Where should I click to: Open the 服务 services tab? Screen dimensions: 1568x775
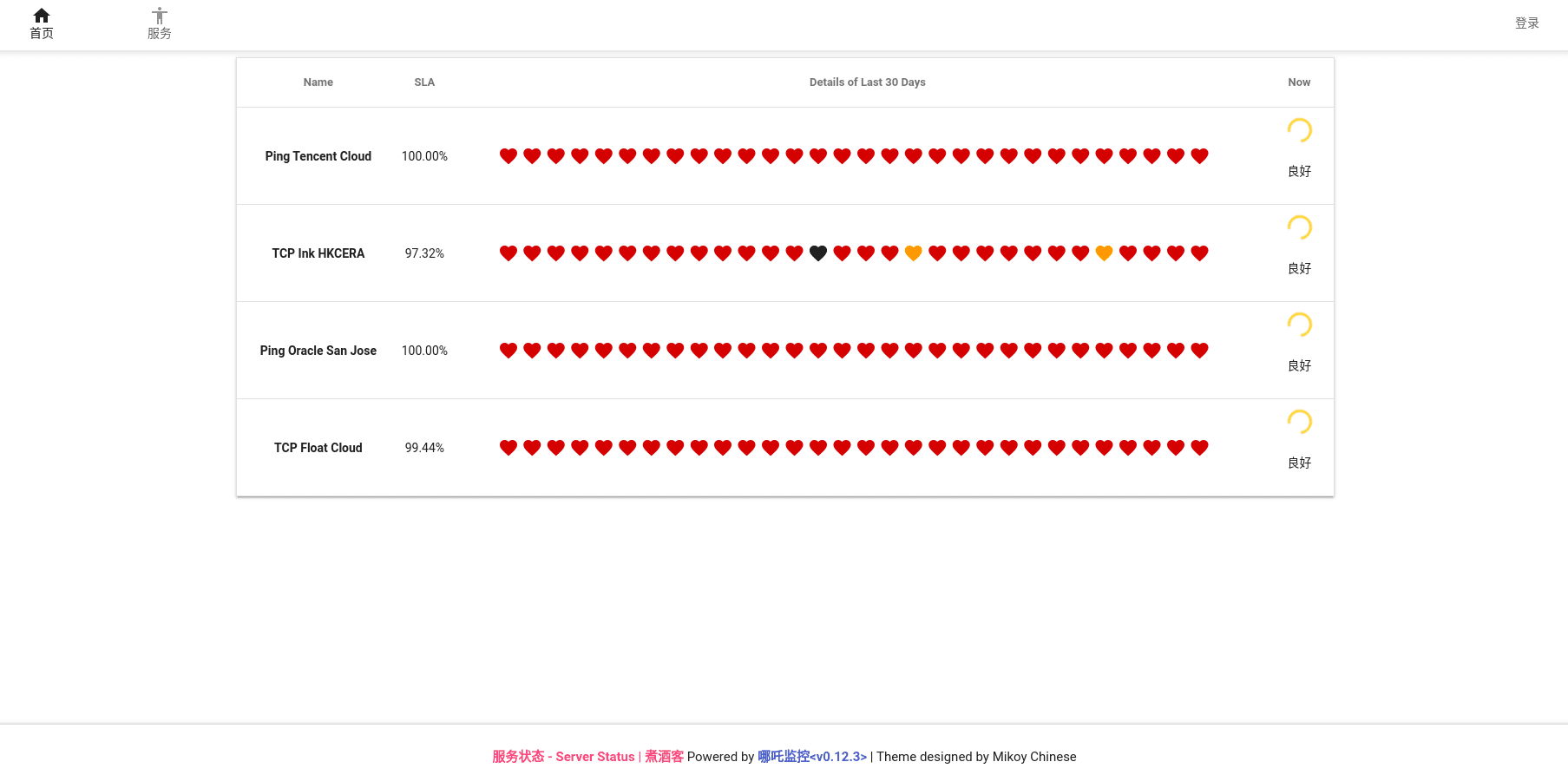coord(159,24)
